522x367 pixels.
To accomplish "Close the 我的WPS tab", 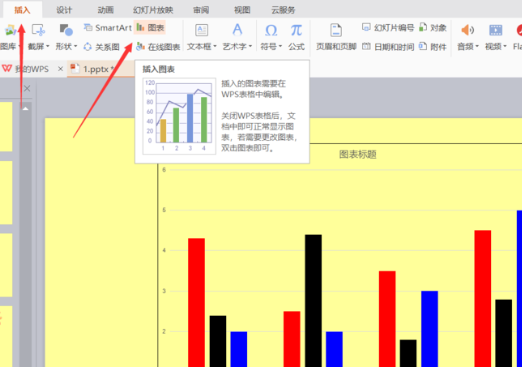I will click(x=60, y=69).
